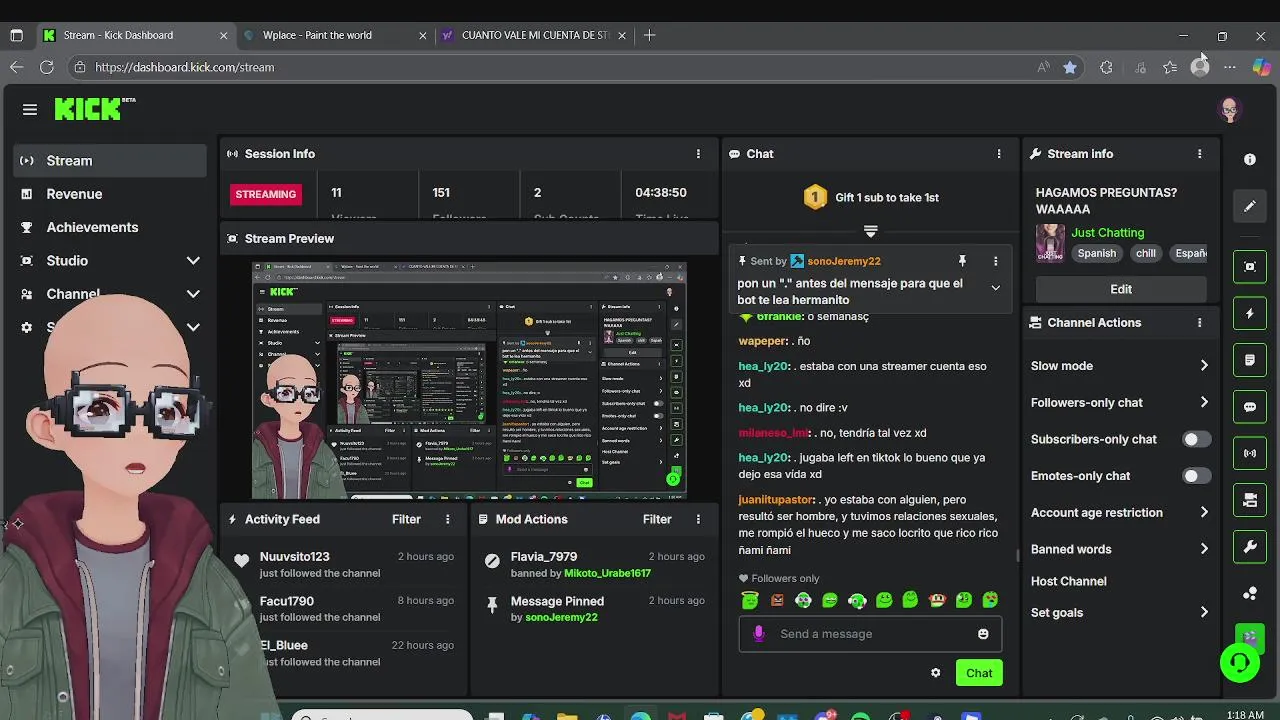Open Stream info panel three-dot options
1280x720 pixels.
[x=1200, y=154]
